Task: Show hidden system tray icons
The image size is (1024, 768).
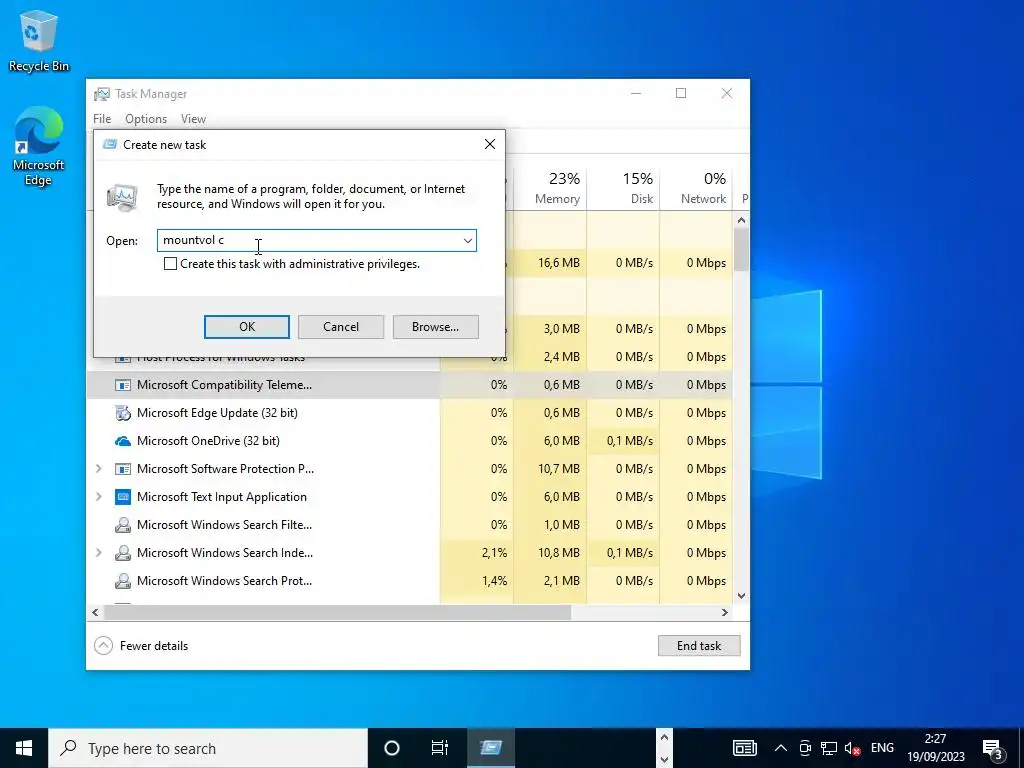Action: click(780, 748)
